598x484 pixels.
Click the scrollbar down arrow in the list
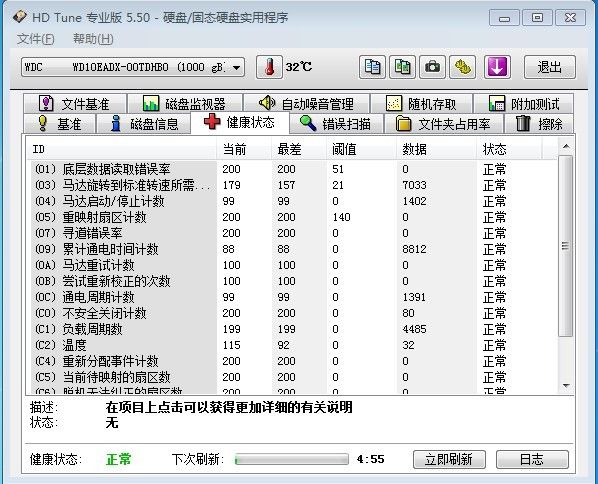pos(566,386)
